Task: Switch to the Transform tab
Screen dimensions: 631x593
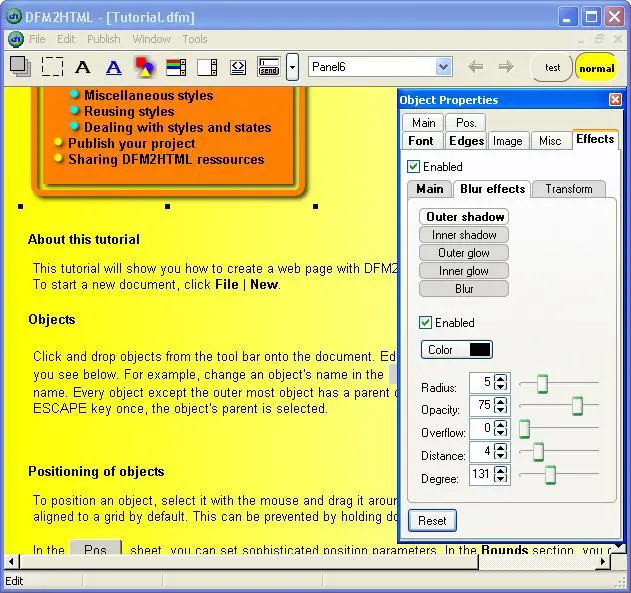Action: [569, 189]
